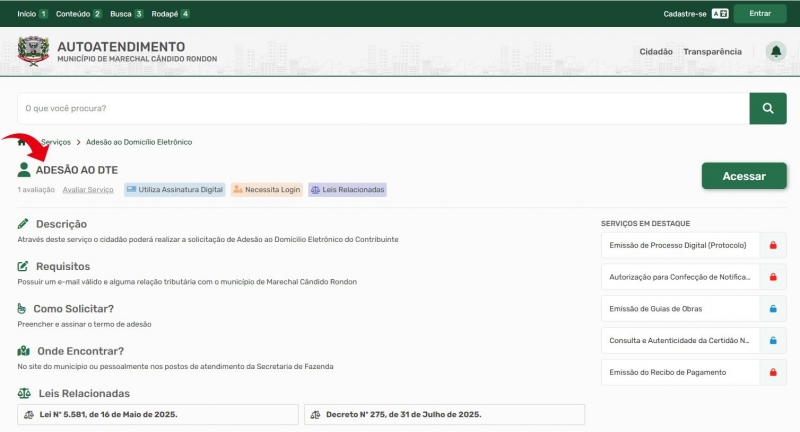Click lock icon beside Emissão do Recibo de Pagamento
Viewport: 800px width, 432px height.
(772, 372)
